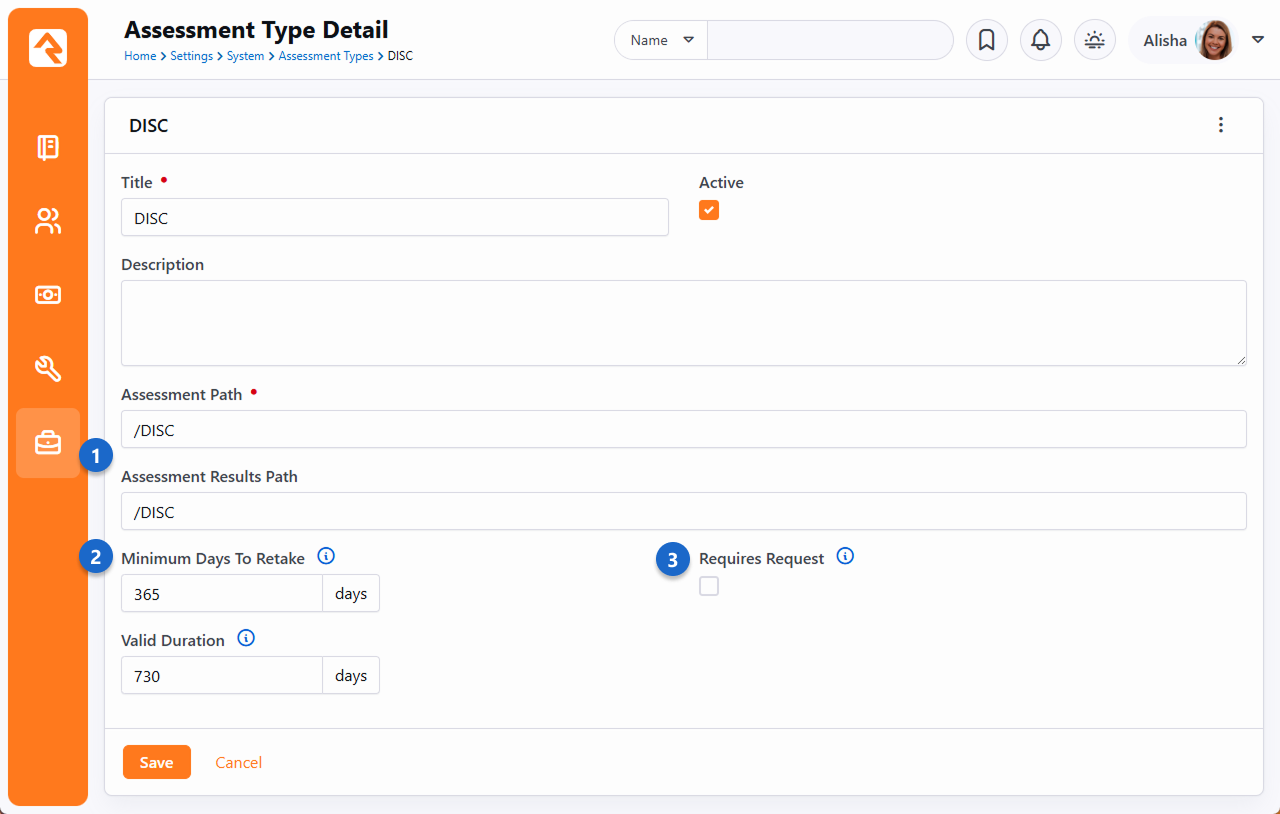Uncheck the Active checkbox
Image resolution: width=1280 pixels, height=814 pixels.
coord(709,210)
